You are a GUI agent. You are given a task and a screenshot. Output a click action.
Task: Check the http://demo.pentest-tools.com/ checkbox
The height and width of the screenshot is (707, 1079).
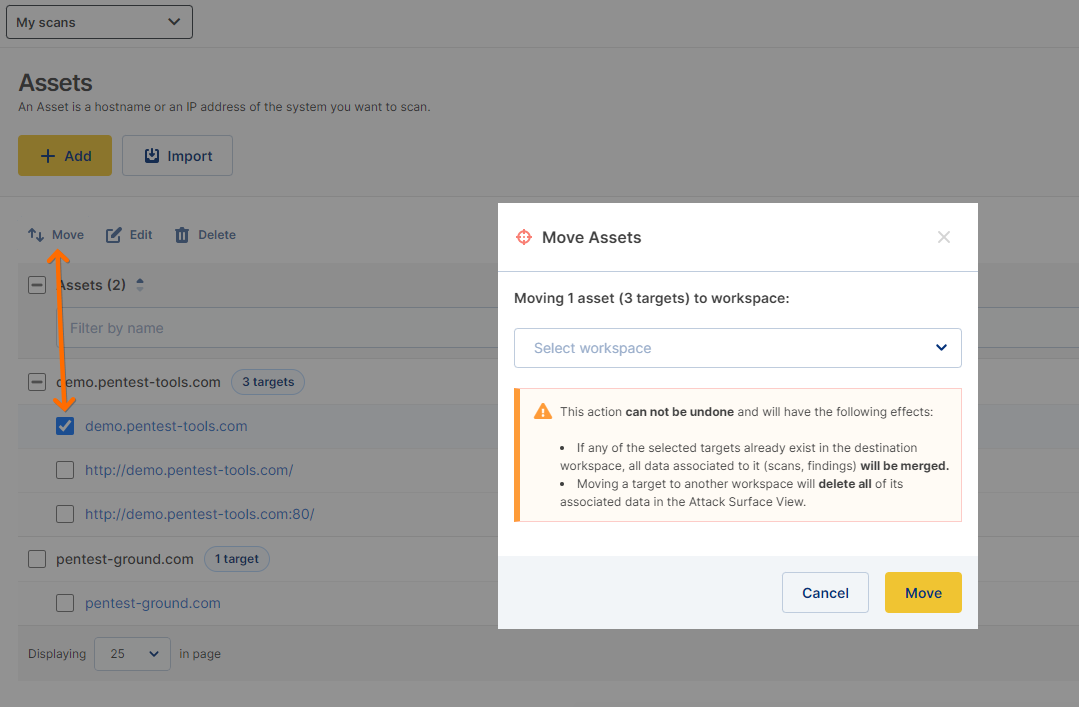(65, 470)
